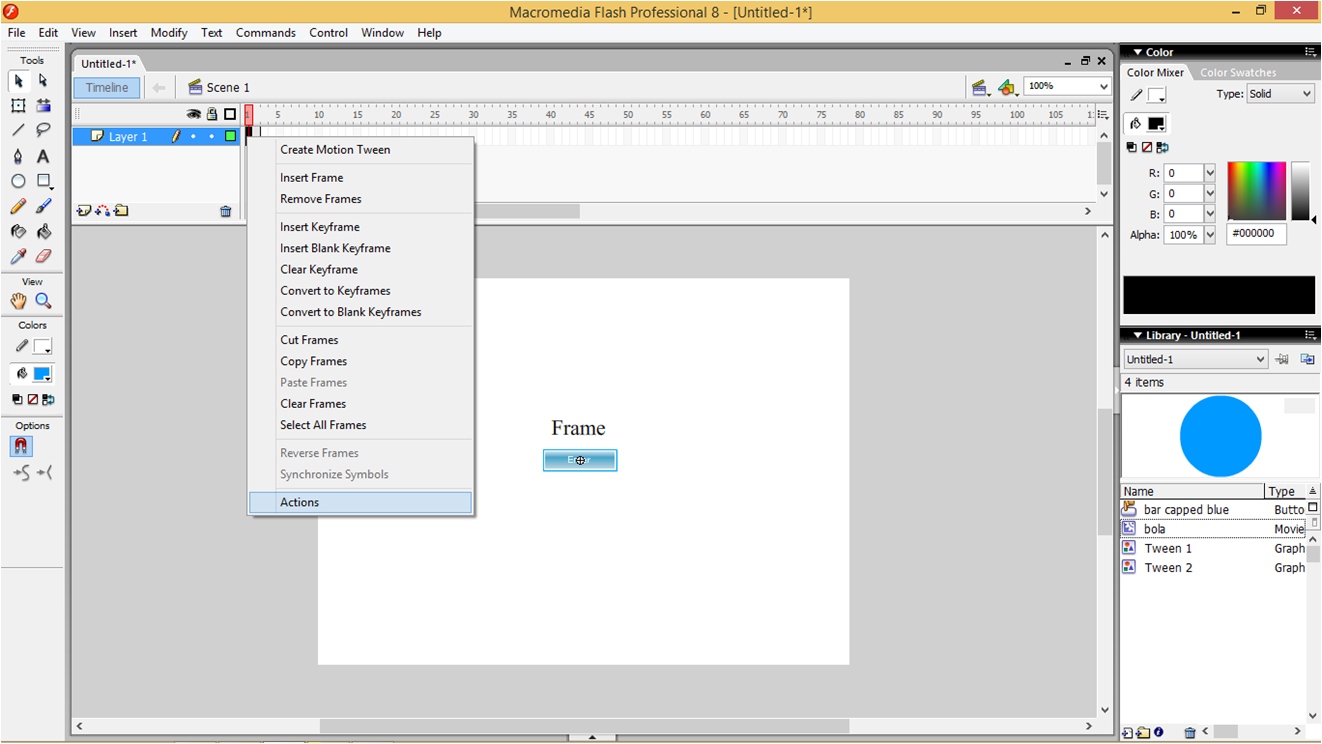Toggle Snap to Objects magnet option
The image size is (1322, 744).
click(21, 446)
